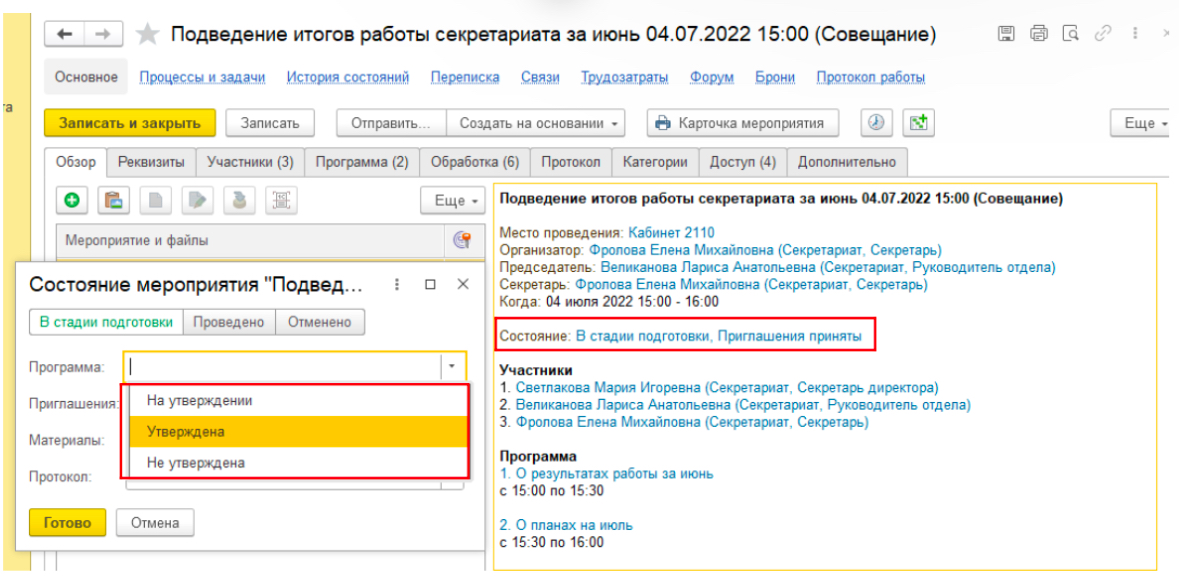The height and width of the screenshot is (585, 1179).
Task: Open 'В стадии подготовки, Приглашения приняты' state link
Action: click(719, 336)
